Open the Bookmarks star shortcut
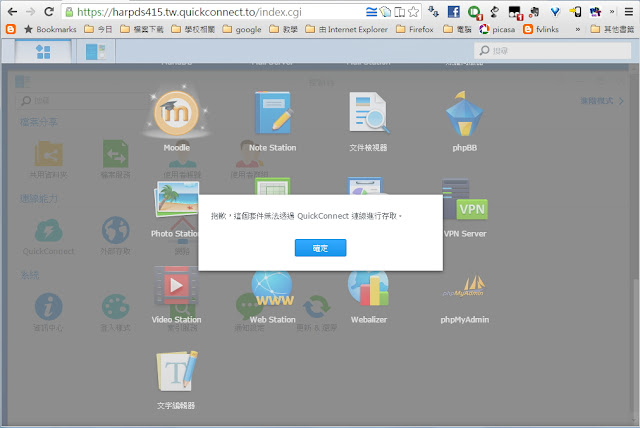 coord(50,29)
